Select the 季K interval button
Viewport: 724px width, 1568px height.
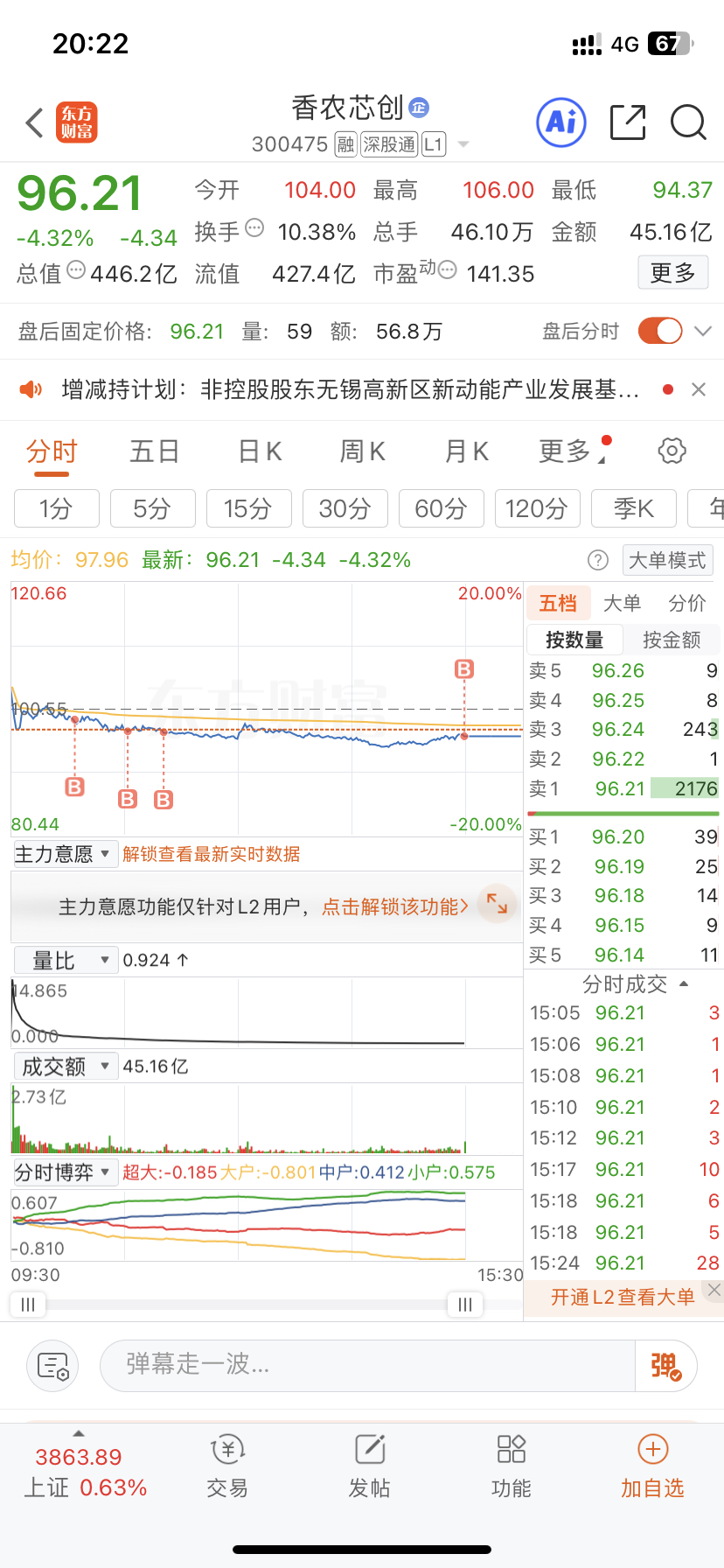(x=634, y=508)
